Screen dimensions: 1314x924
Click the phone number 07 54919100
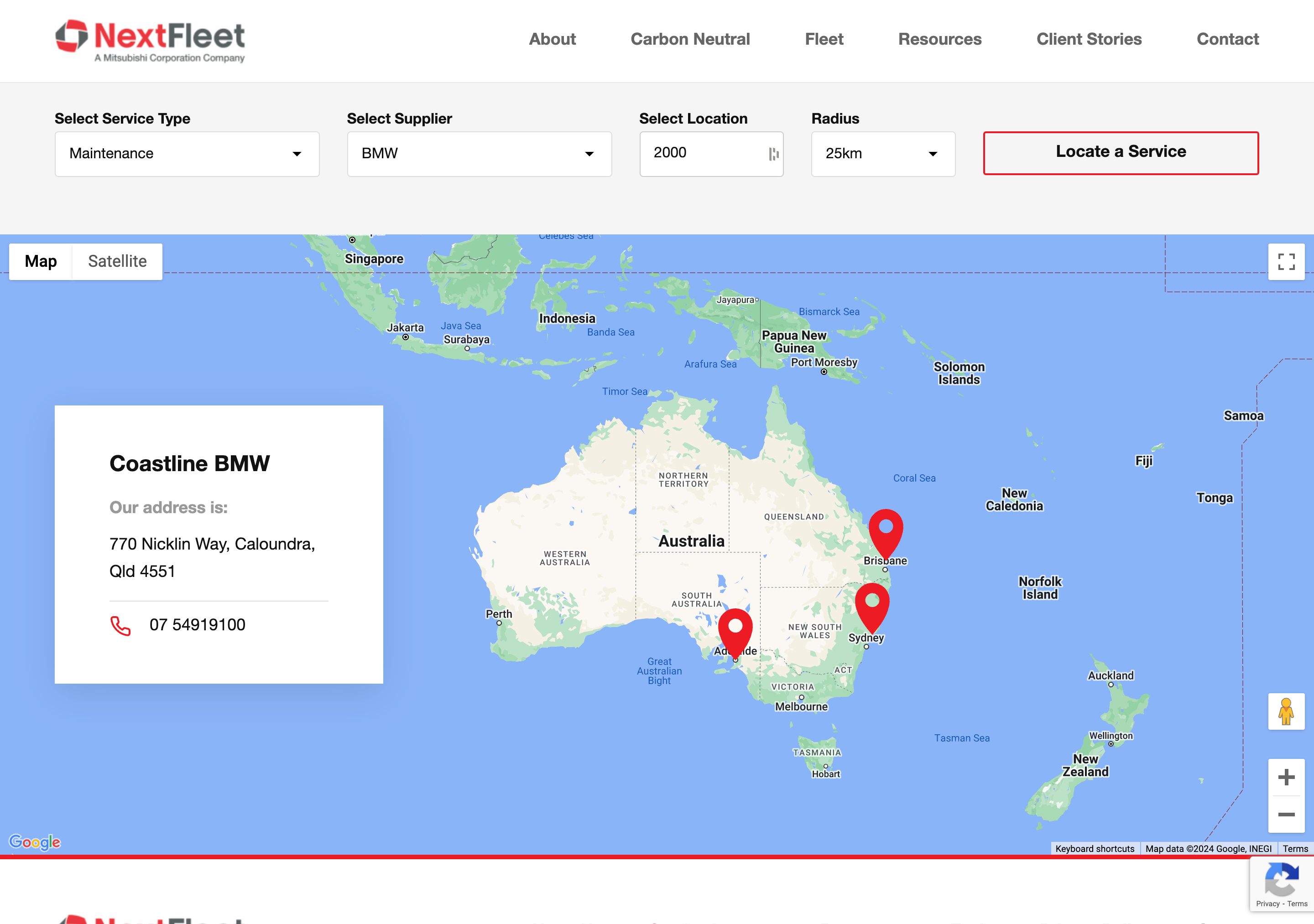tap(198, 624)
